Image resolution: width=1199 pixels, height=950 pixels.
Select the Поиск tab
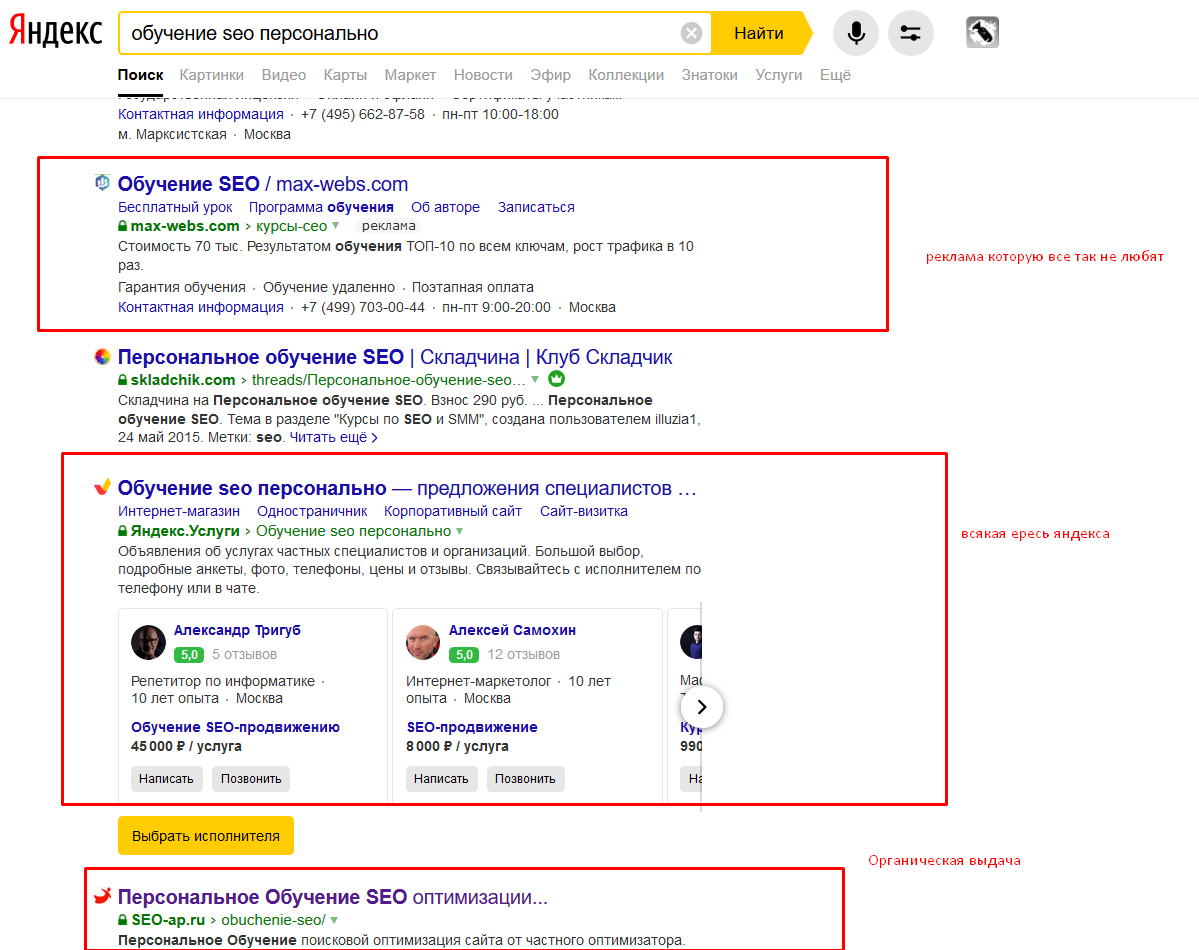(x=140, y=75)
